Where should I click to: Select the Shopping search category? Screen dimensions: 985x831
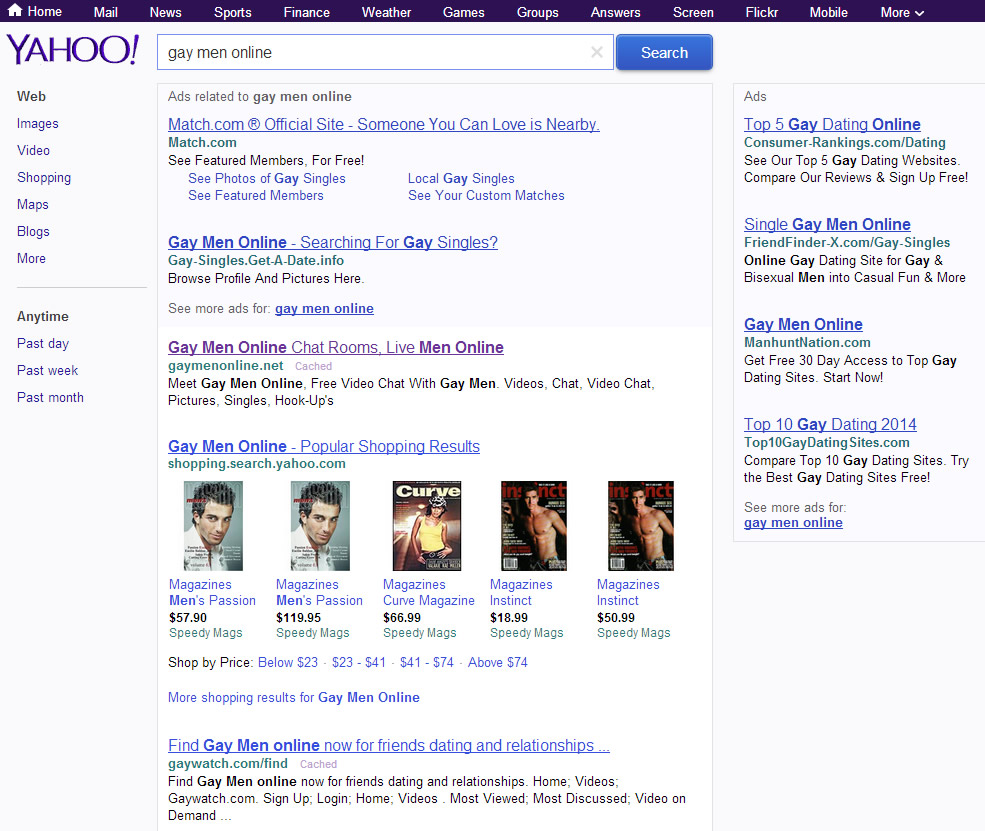[x=44, y=178]
